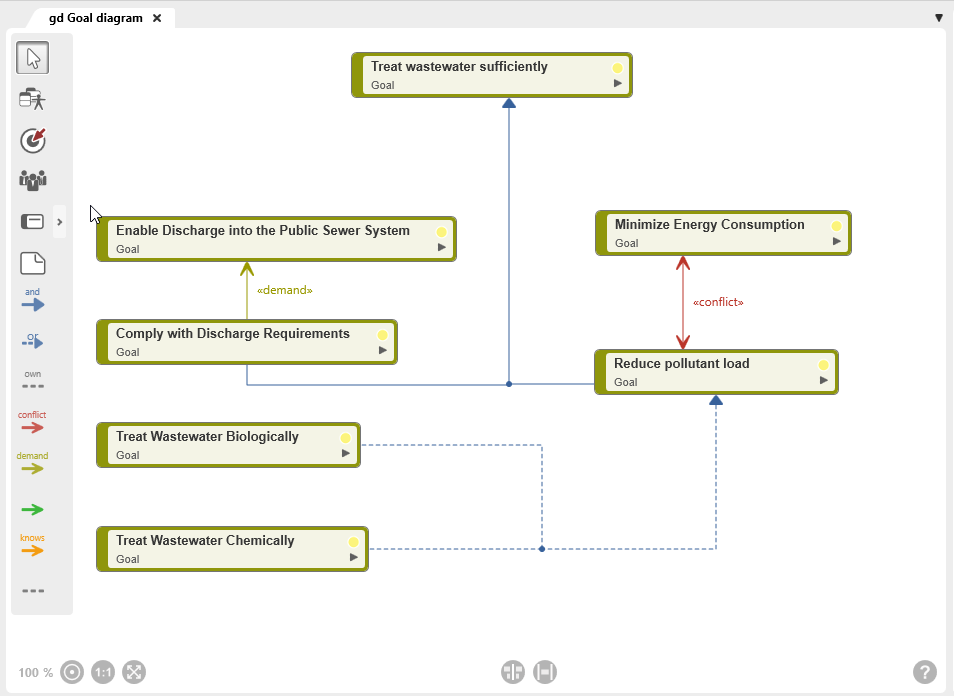The height and width of the screenshot is (696, 954).
Task: Click yellow status dot on Enable Discharge goal
Action: pos(441,232)
